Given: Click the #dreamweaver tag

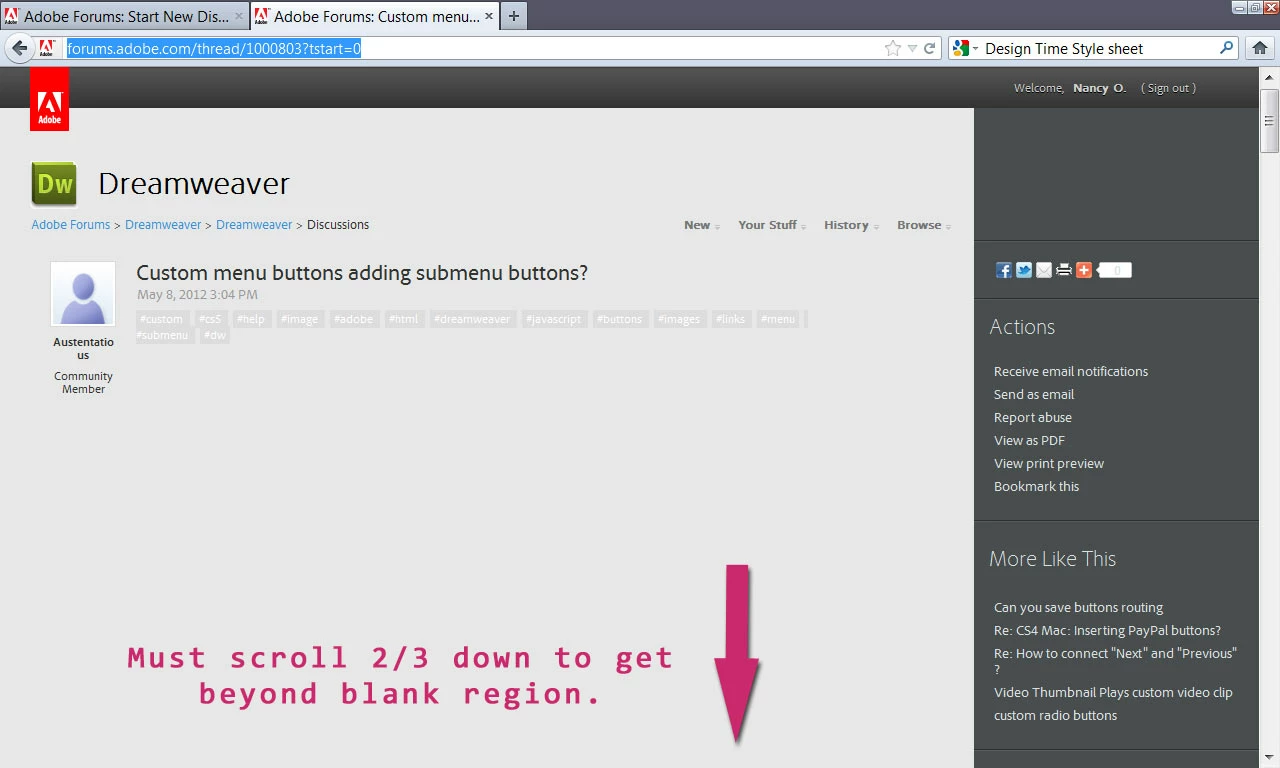Looking at the screenshot, I should [x=472, y=319].
